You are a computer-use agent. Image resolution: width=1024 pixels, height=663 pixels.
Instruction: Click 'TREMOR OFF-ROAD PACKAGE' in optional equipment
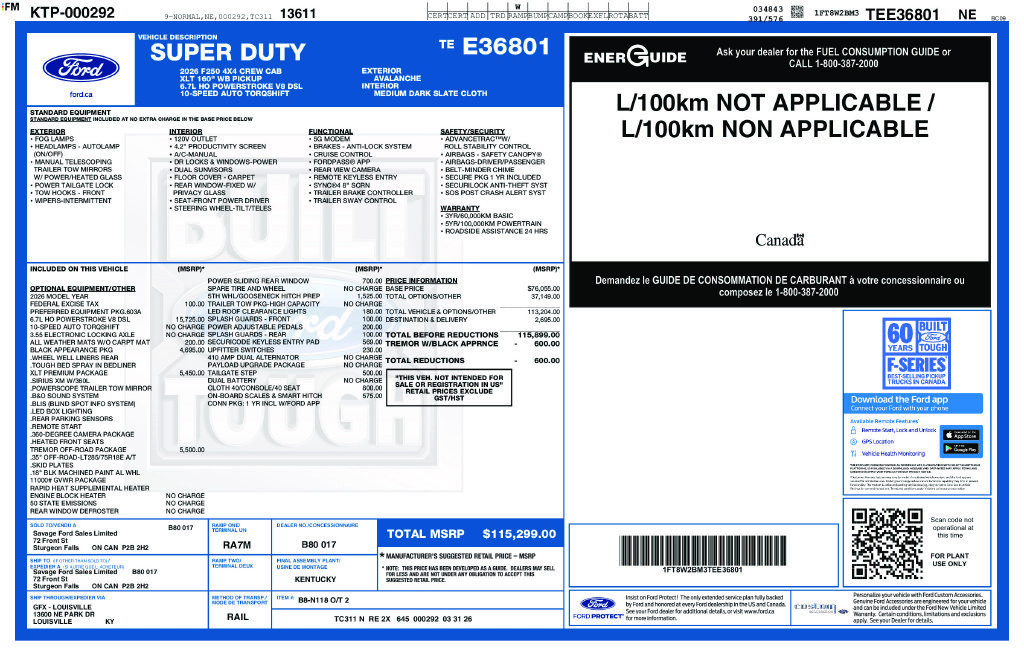(78, 450)
